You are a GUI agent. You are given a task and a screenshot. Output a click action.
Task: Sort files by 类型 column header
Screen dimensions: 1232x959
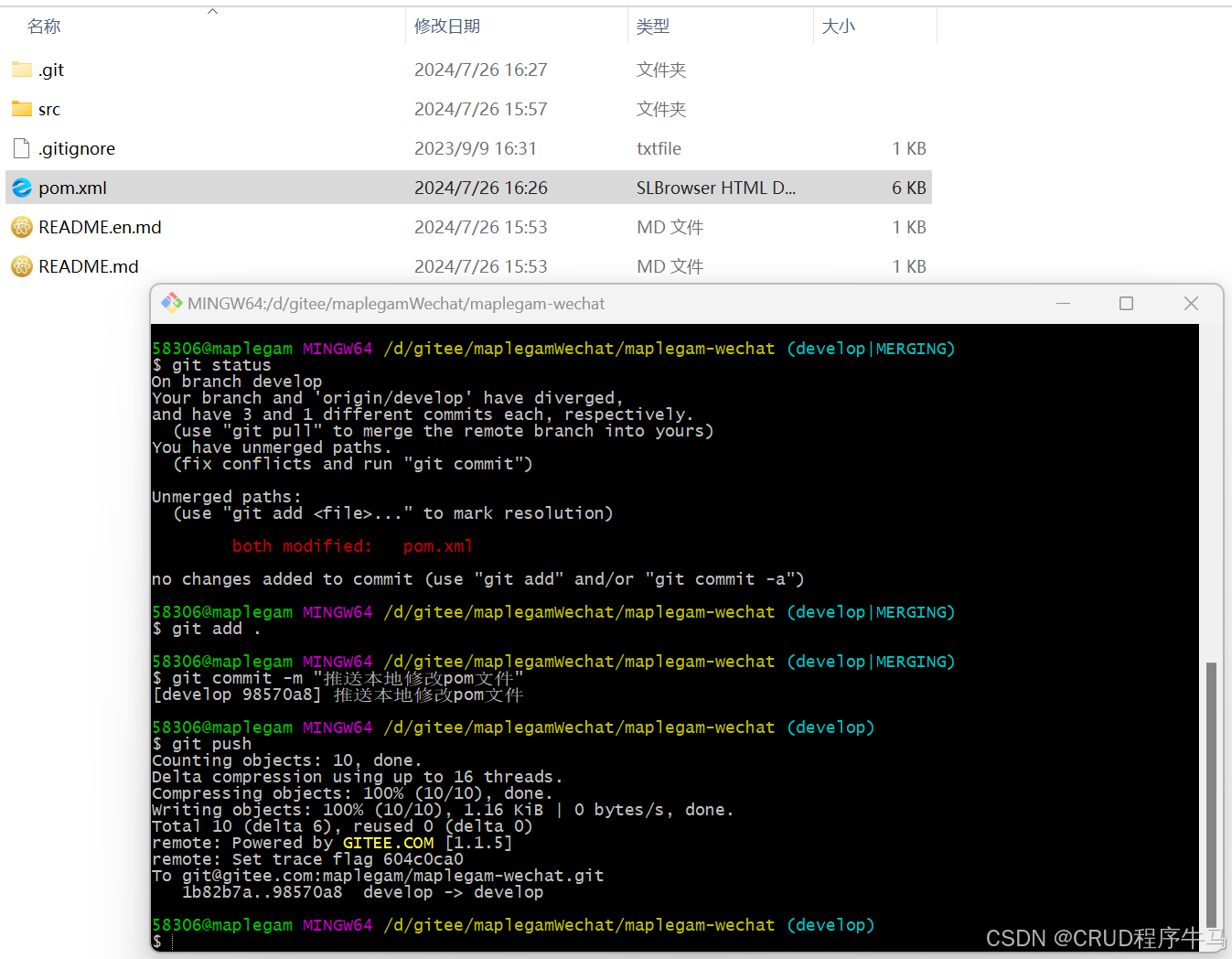point(653,27)
